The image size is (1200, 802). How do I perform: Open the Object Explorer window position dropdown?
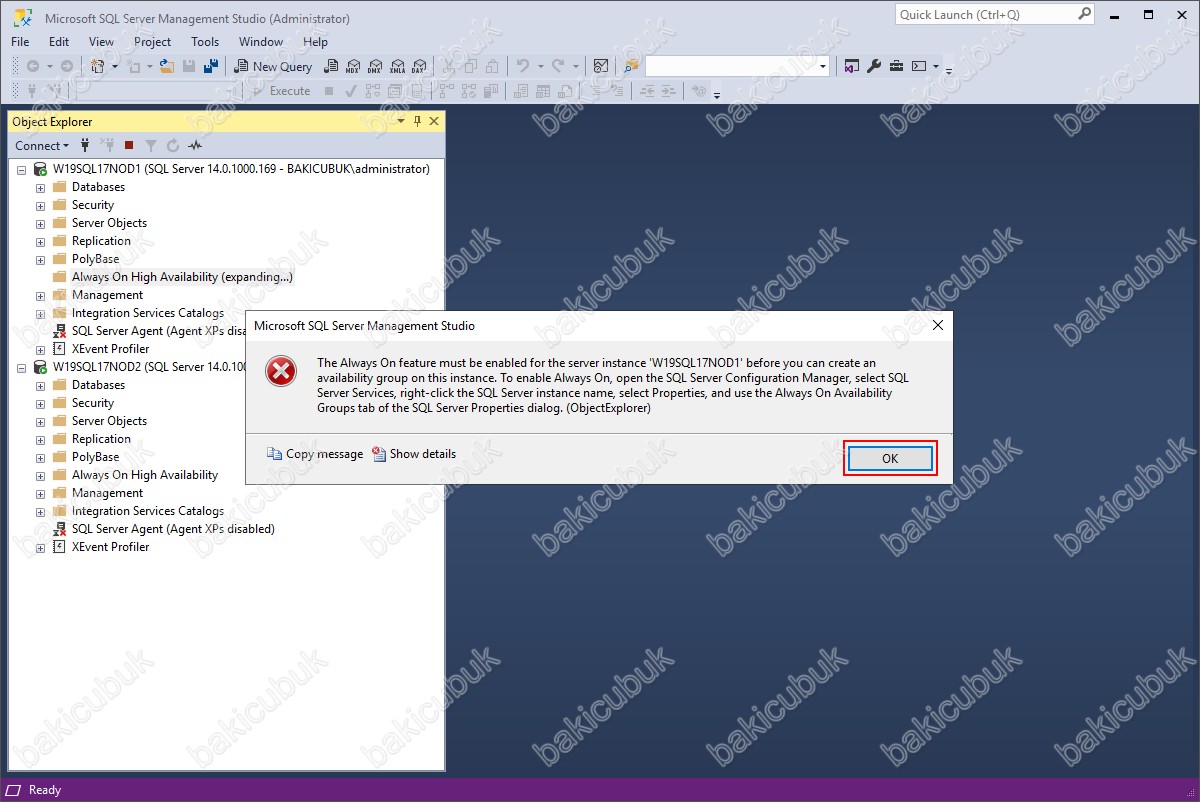click(x=401, y=121)
